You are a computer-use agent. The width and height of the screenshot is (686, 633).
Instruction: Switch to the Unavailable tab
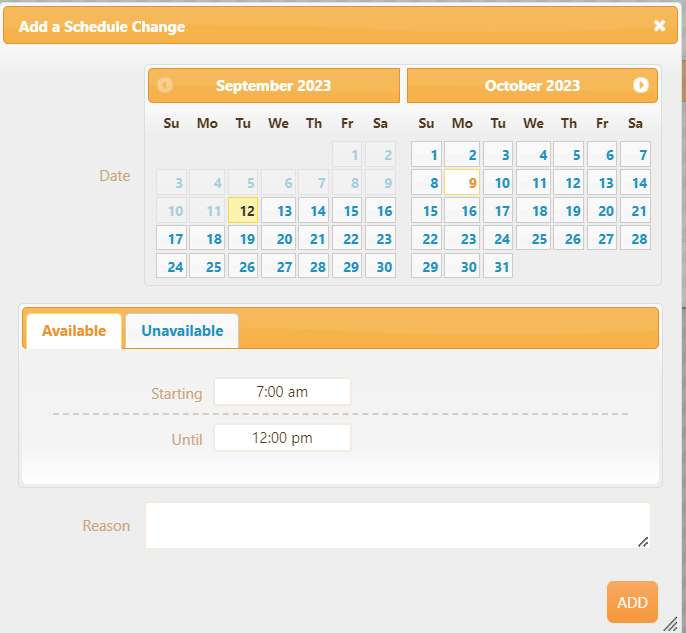182,331
